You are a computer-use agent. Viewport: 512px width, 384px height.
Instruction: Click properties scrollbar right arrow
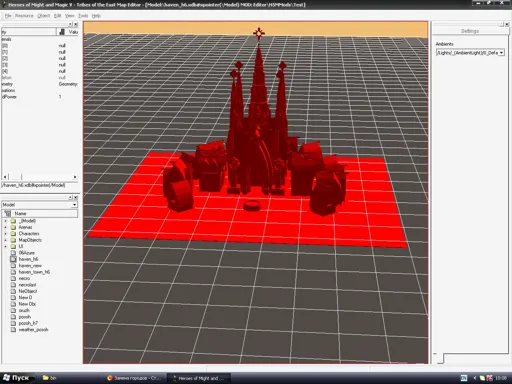(75, 177)
